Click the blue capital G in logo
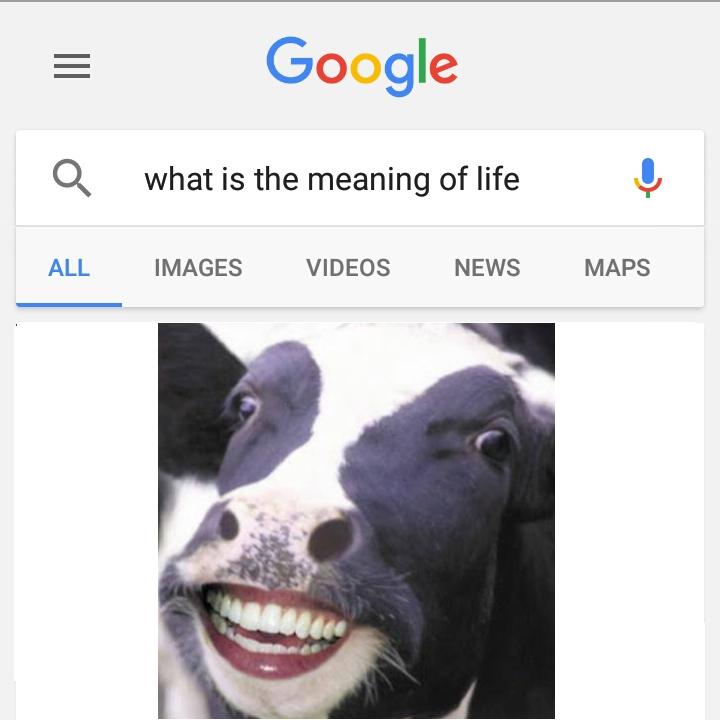 pos(289,60)
